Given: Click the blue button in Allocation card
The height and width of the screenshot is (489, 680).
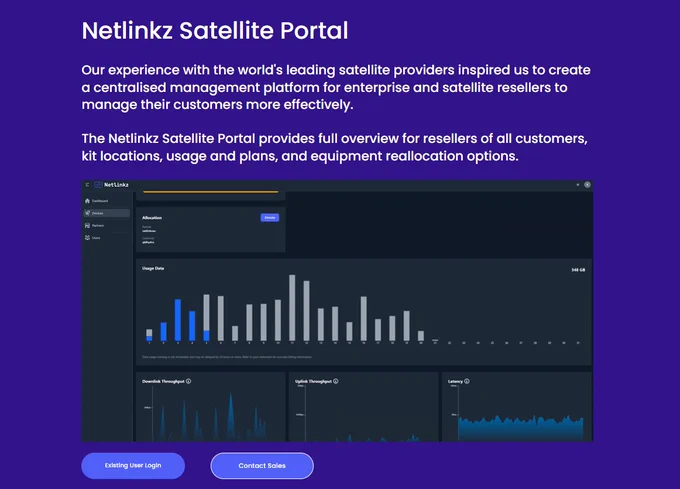Looking at the screenshot, I should click(270, 218).
